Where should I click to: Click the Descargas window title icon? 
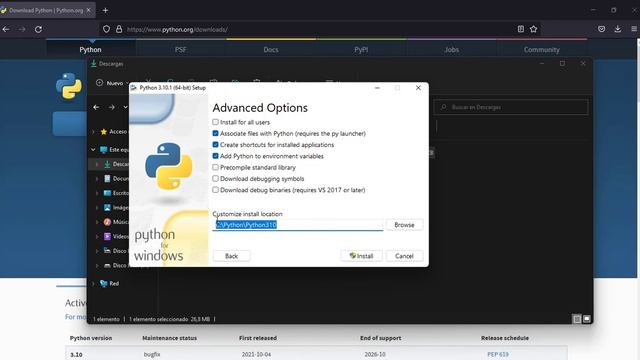[x=93, y=64]
